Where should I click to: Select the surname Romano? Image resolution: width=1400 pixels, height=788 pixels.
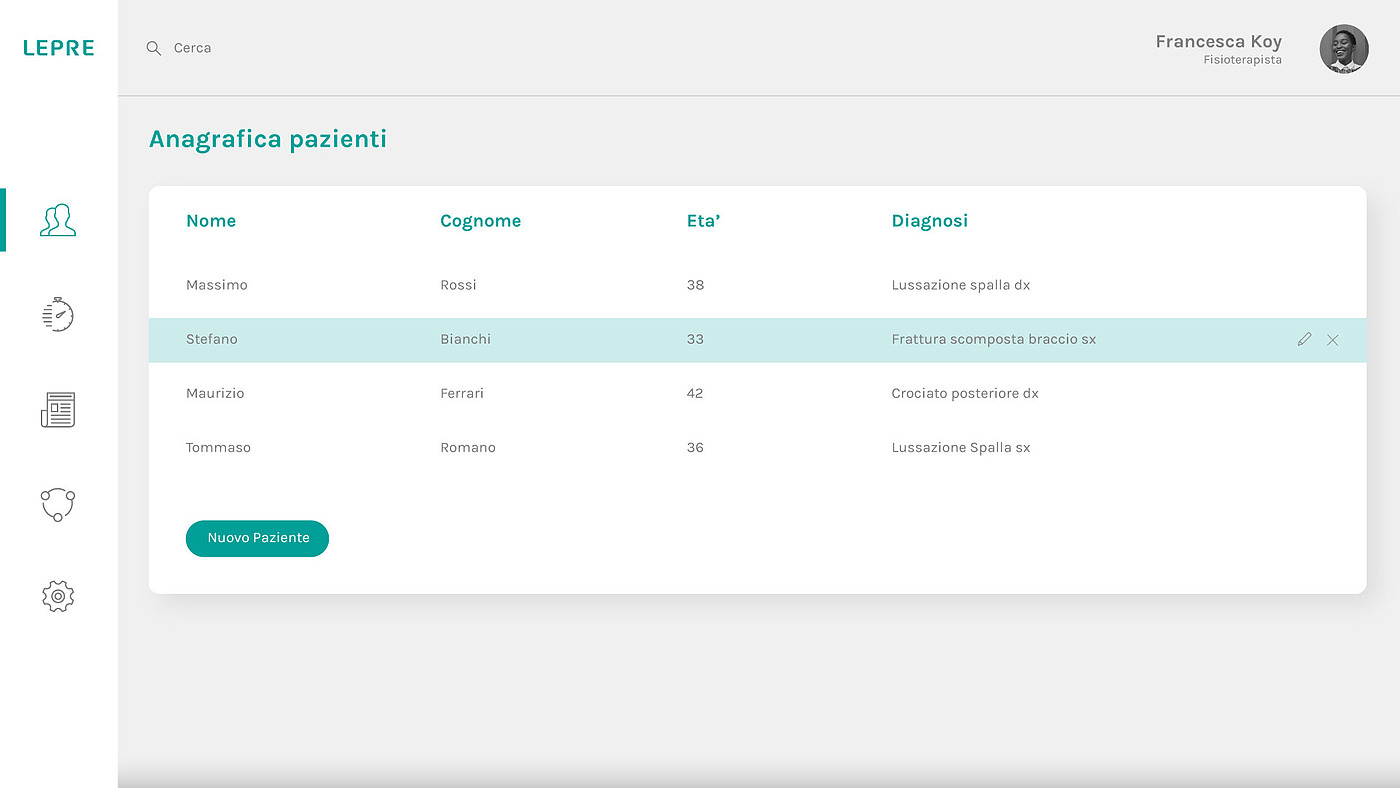468,447
